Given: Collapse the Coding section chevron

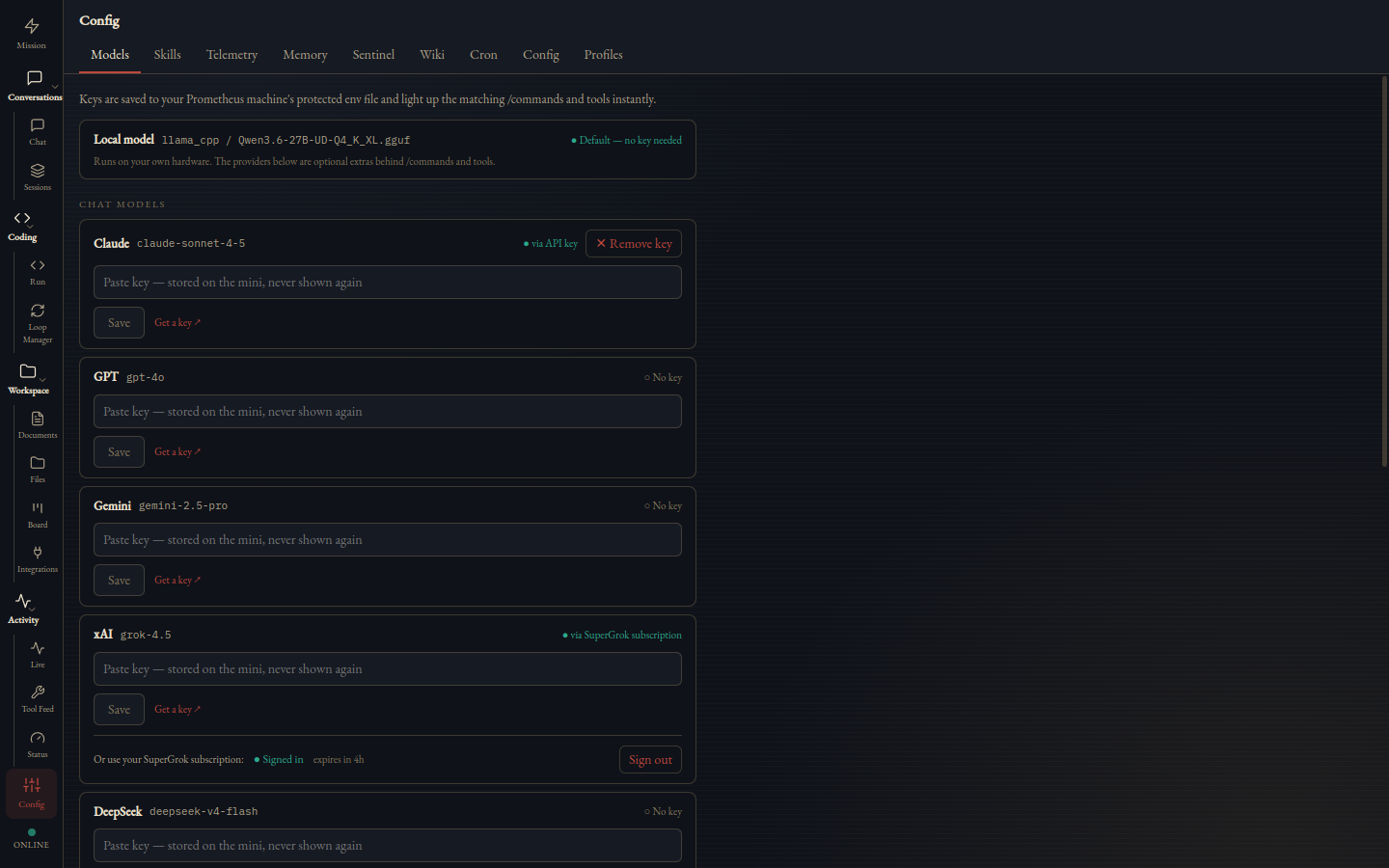Looking at the screenshot, I should pos(30,227).
